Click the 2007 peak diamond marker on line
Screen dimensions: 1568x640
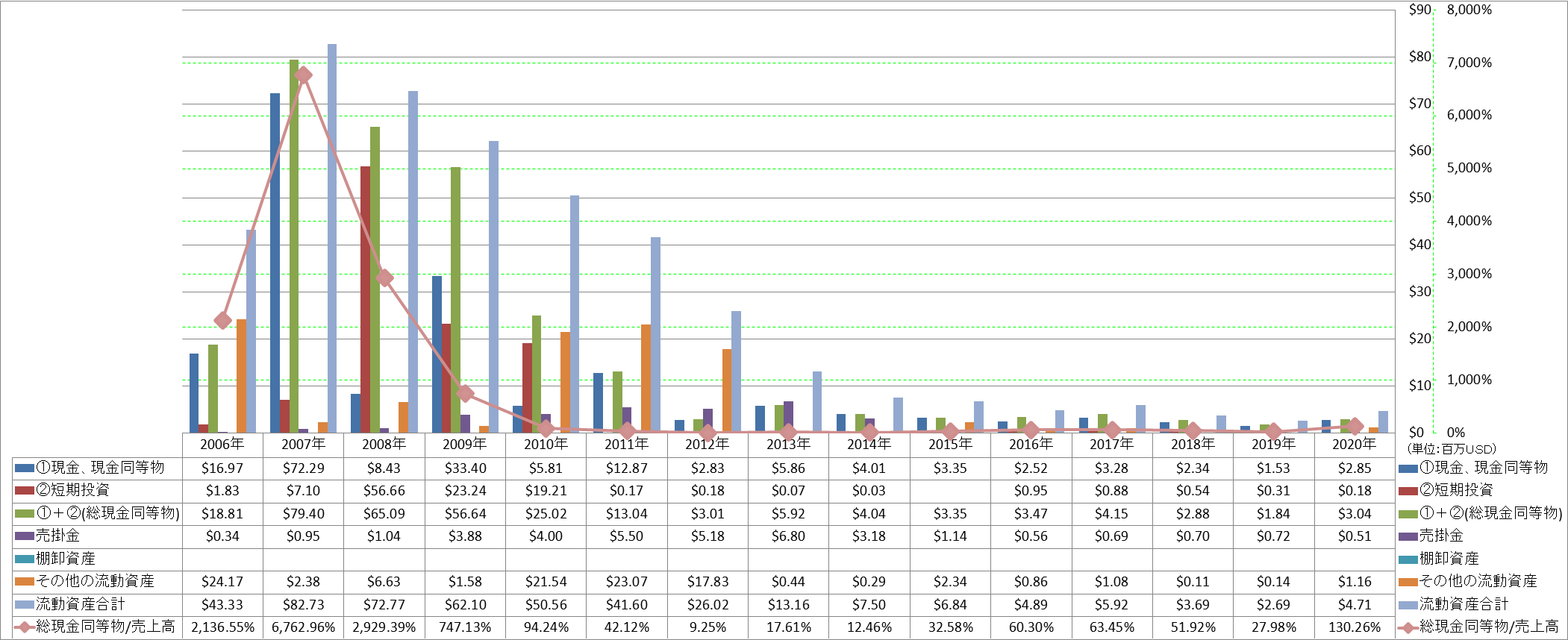tap(303, 75)
